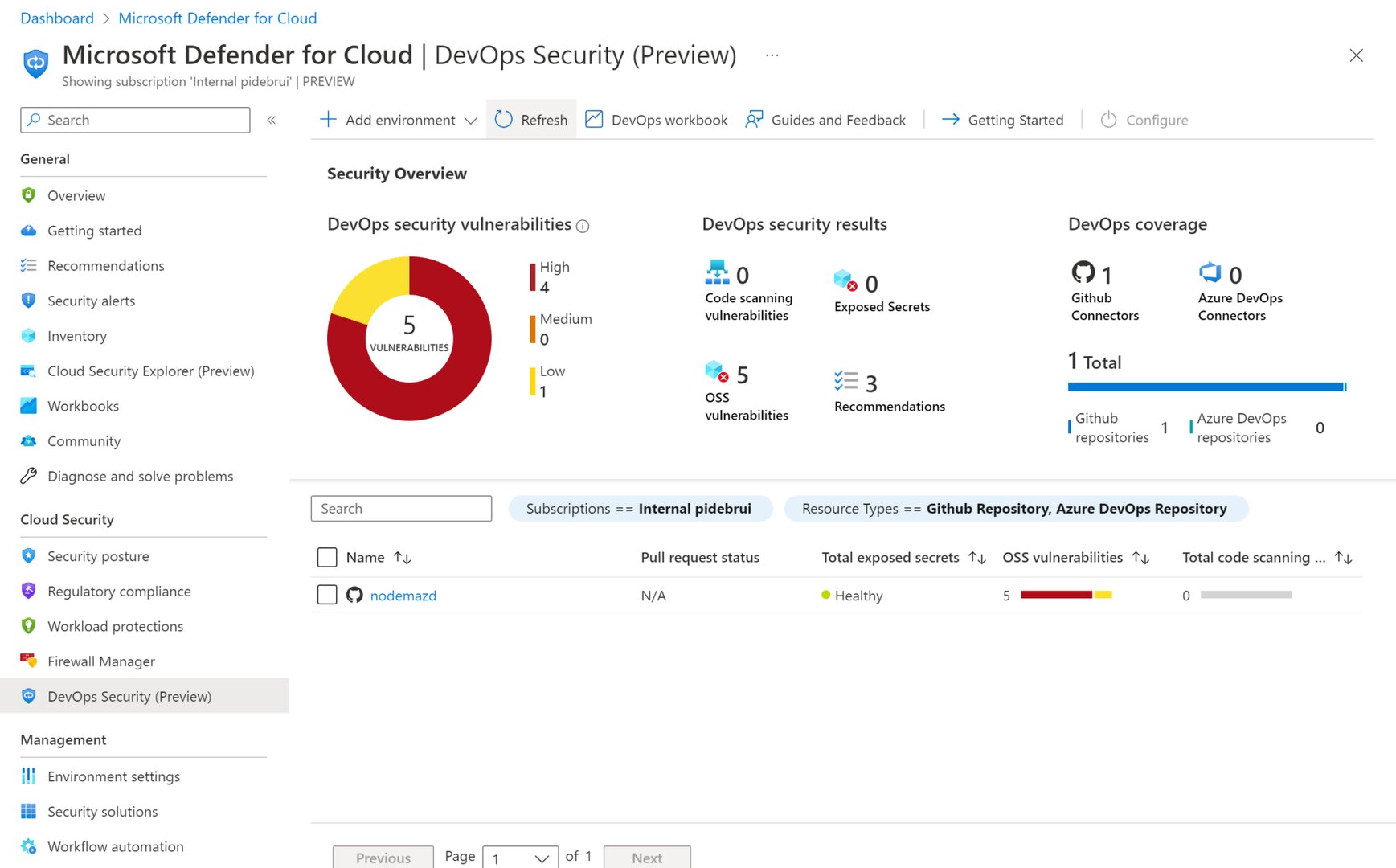Viewport: 1396px width, 868px height.
Task: Click the Refresh icon in toolbar
Action: pos(504,120)
